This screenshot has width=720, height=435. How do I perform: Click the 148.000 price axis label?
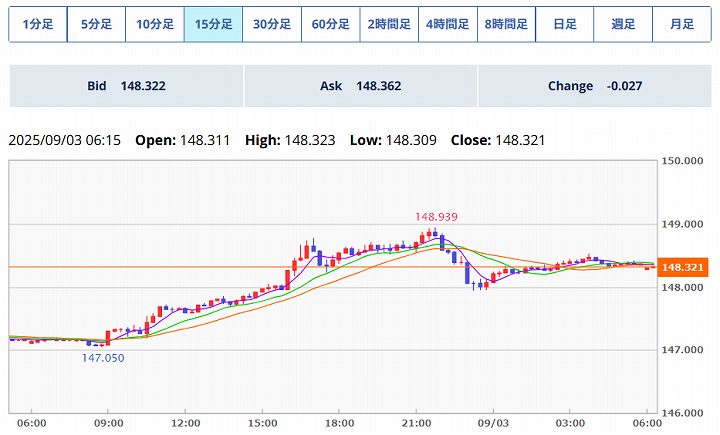click(x=682, y=288)
